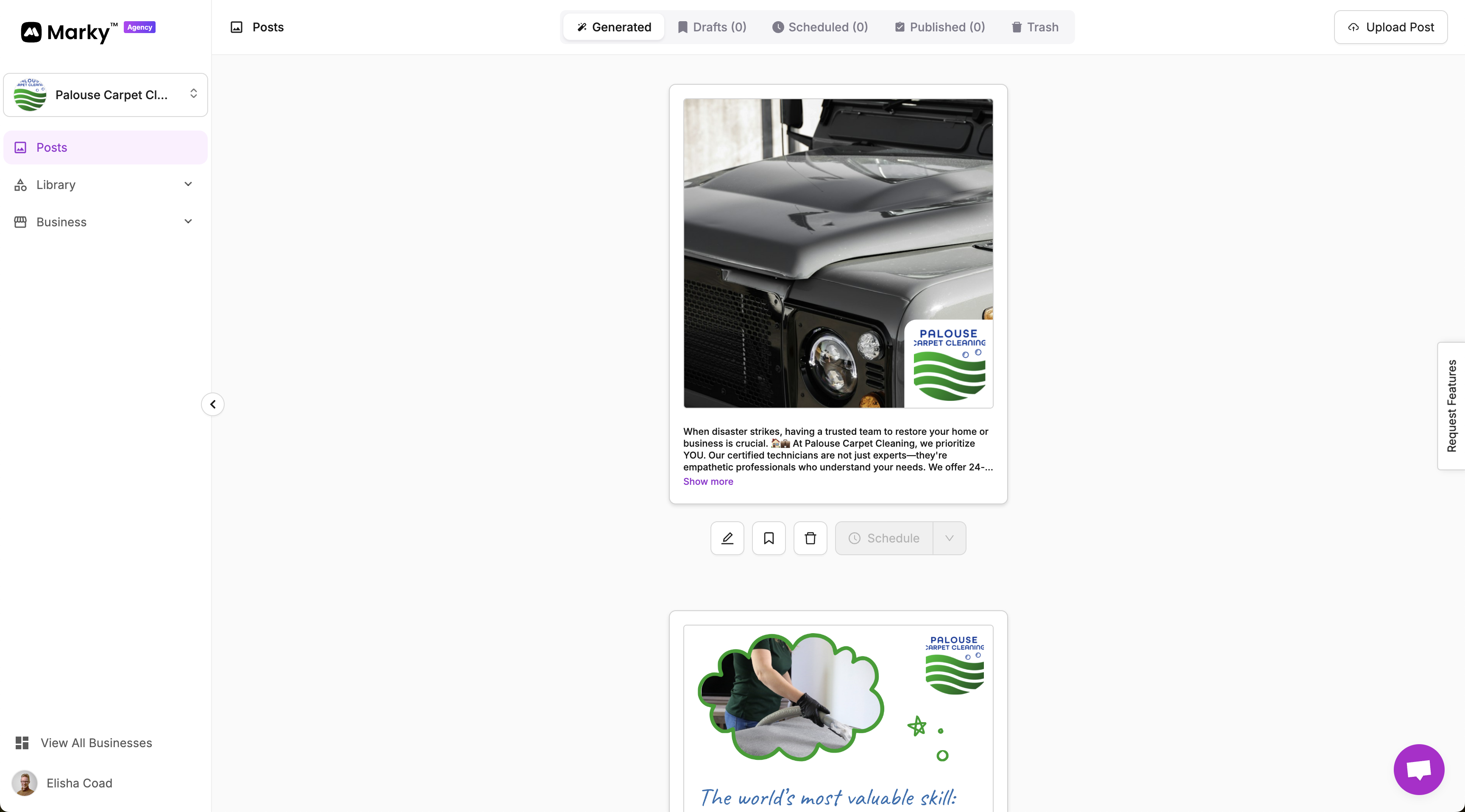Click the Upload Post button

1390,27
